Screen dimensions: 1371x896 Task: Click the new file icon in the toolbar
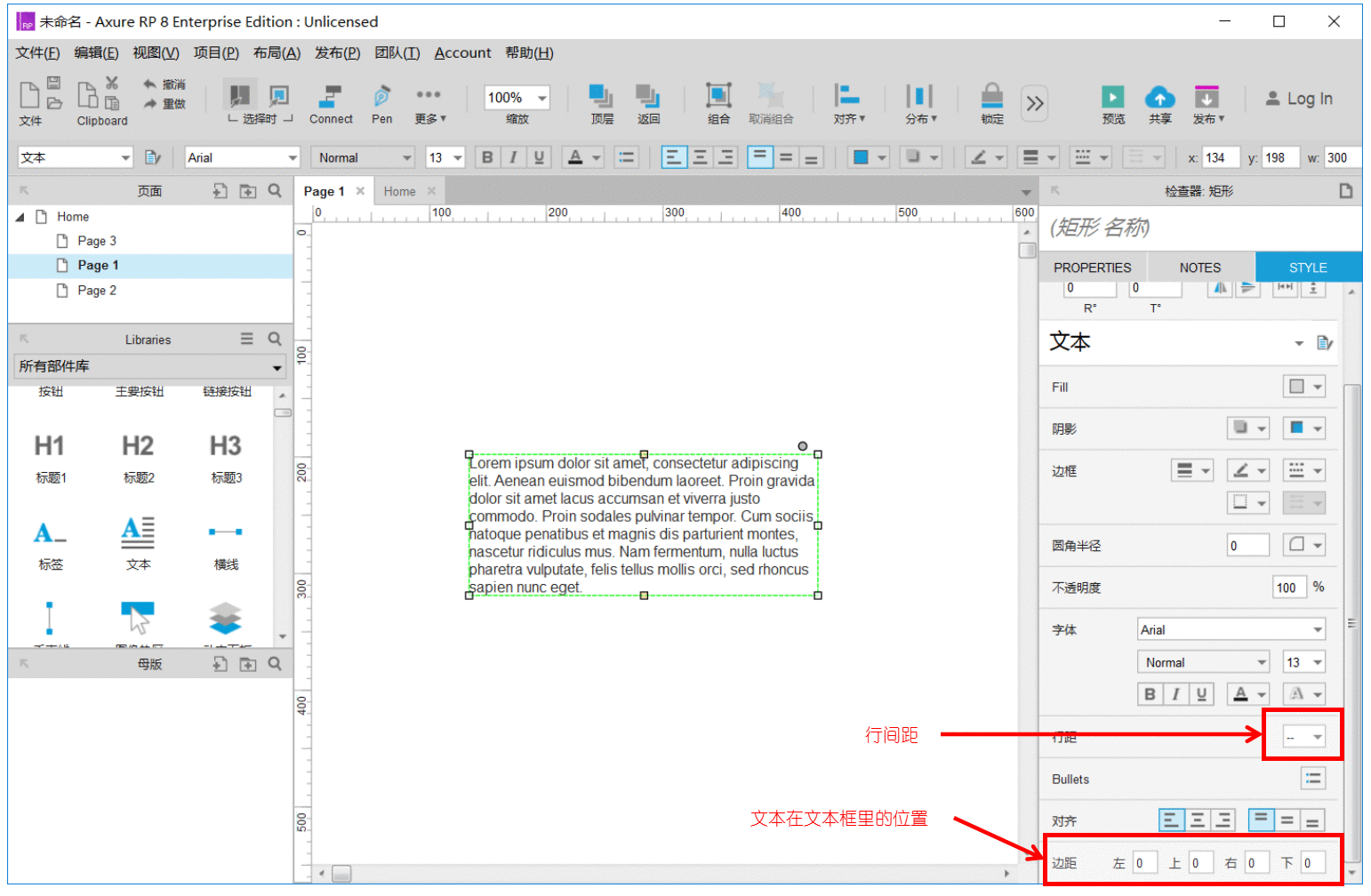coord(29,93)
